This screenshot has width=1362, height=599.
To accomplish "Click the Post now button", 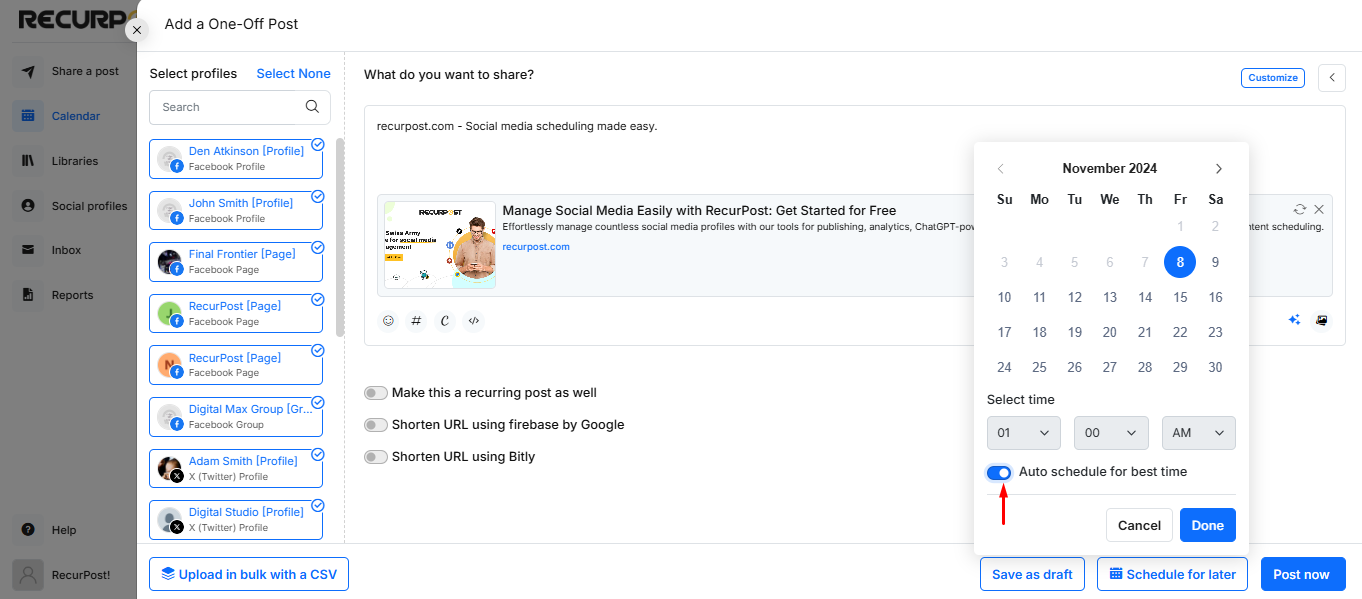I will coord(1301,574).
